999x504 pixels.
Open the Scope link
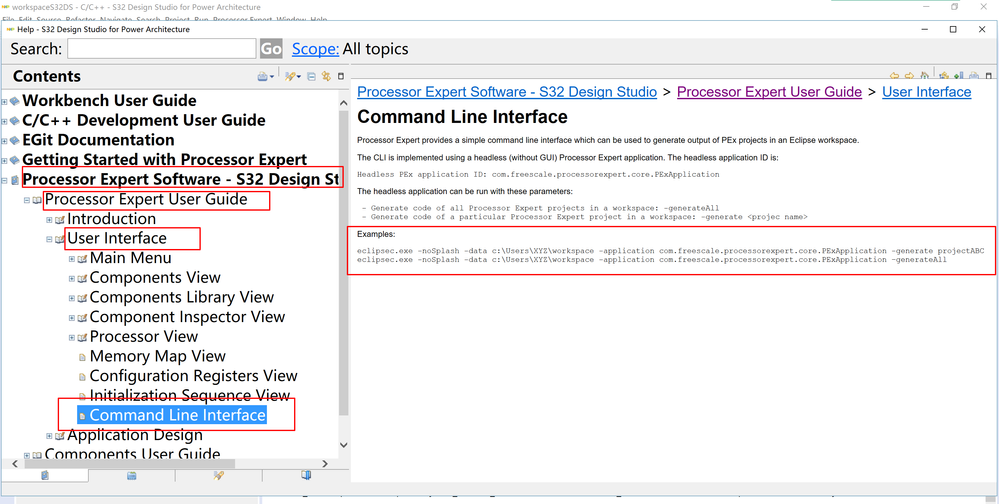pyautogui.click(x=315, y=49)
